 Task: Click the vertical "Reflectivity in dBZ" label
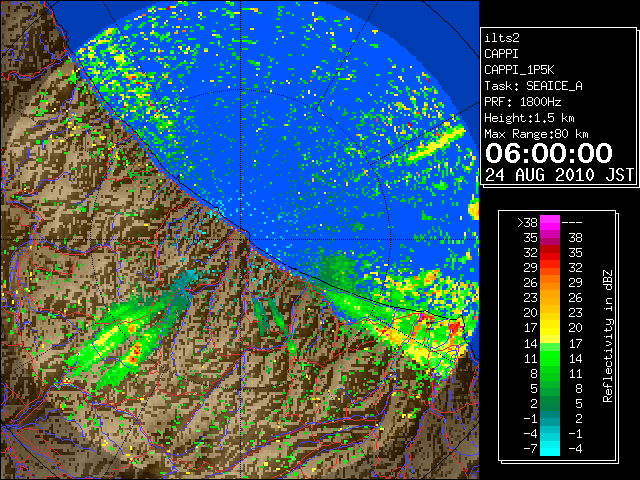pos(608,336)
